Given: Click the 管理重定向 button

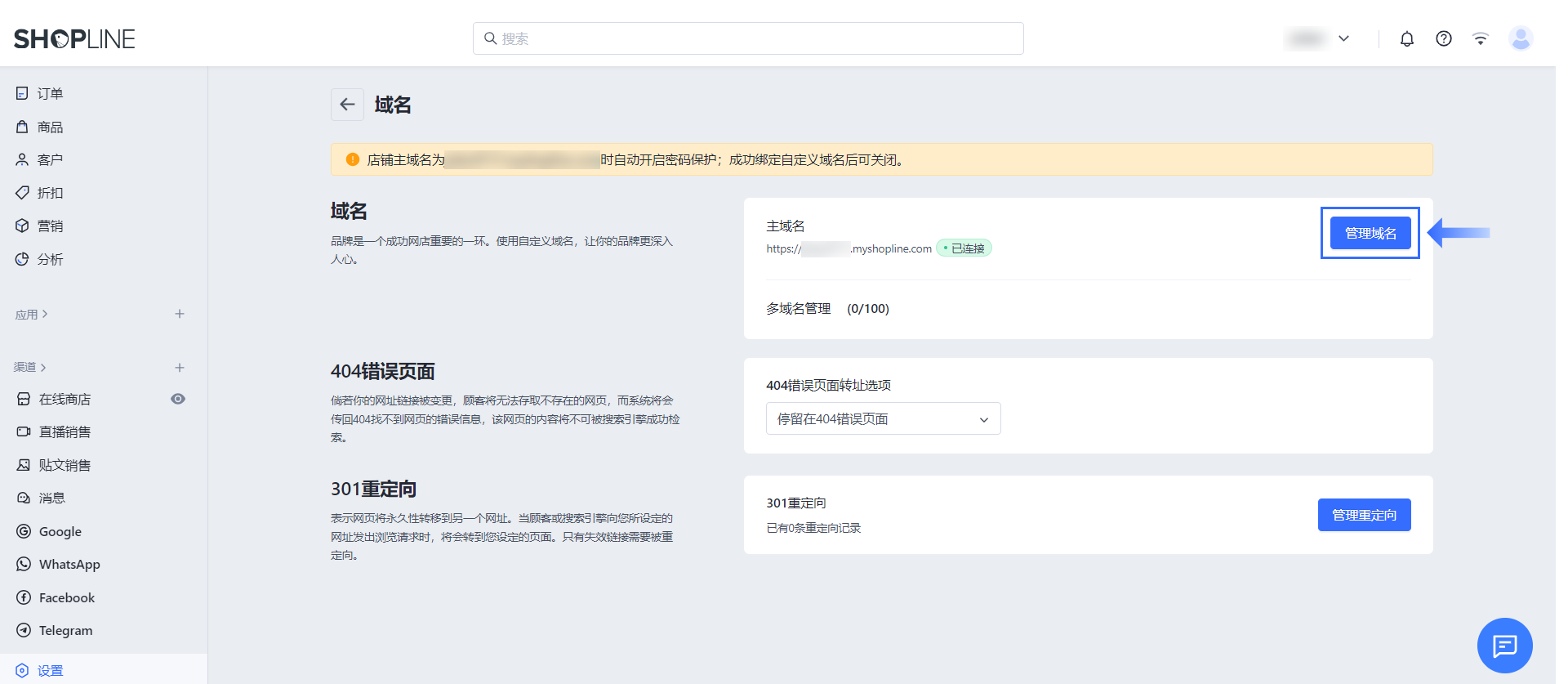Looking at the screenshot, I should pos(1364,515).
